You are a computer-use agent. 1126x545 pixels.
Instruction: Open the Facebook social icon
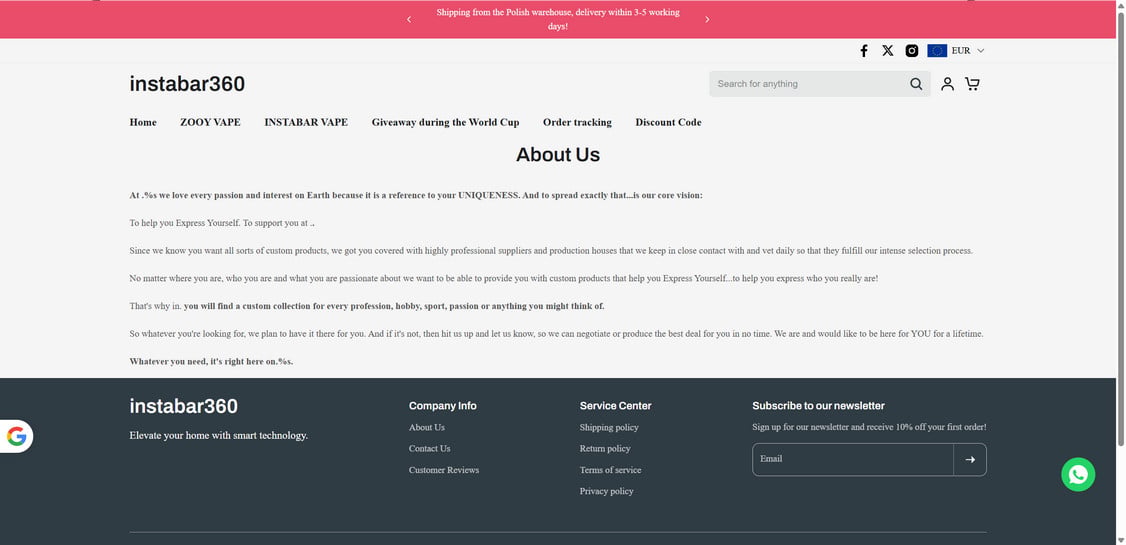(864, 50)
